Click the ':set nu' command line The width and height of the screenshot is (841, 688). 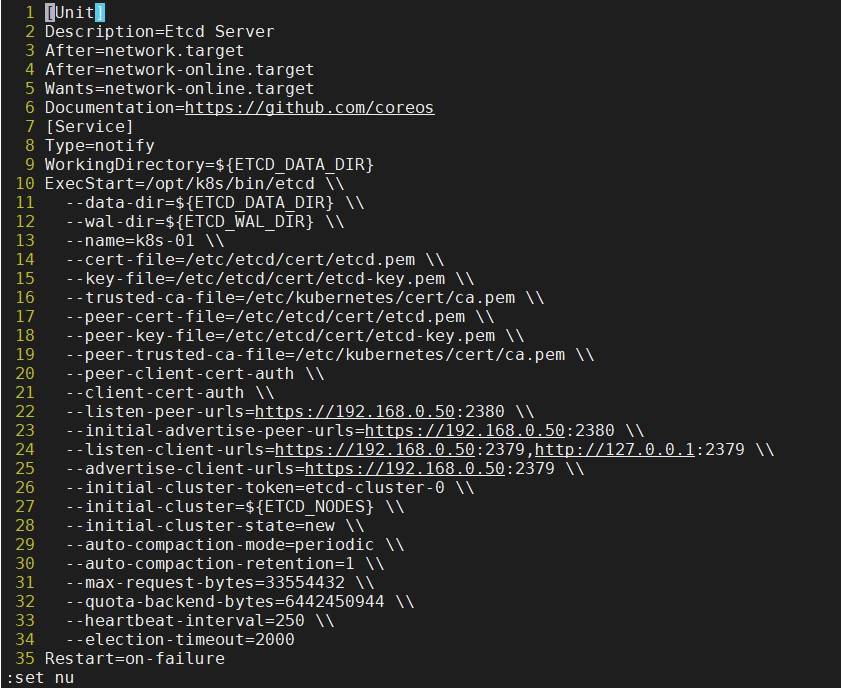(40, 678)
